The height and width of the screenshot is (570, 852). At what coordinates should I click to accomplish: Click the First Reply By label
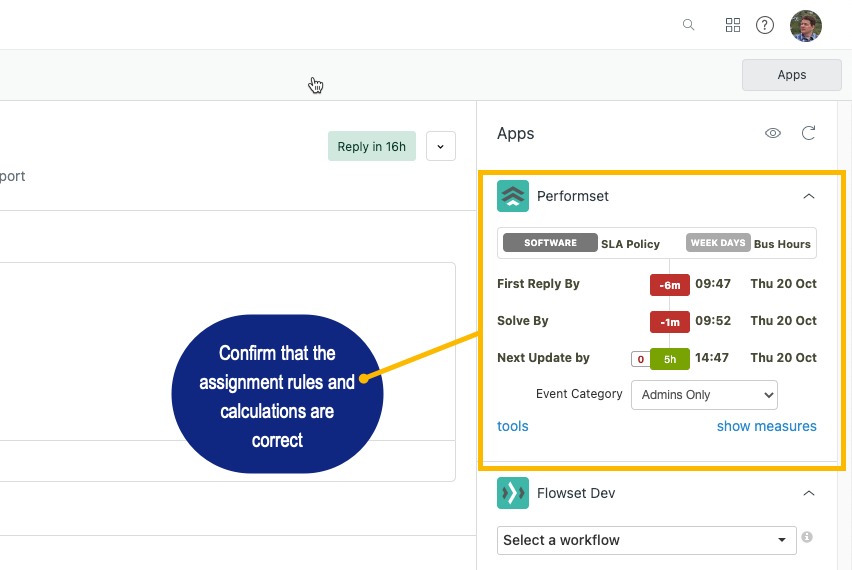(x=538, y=284)
